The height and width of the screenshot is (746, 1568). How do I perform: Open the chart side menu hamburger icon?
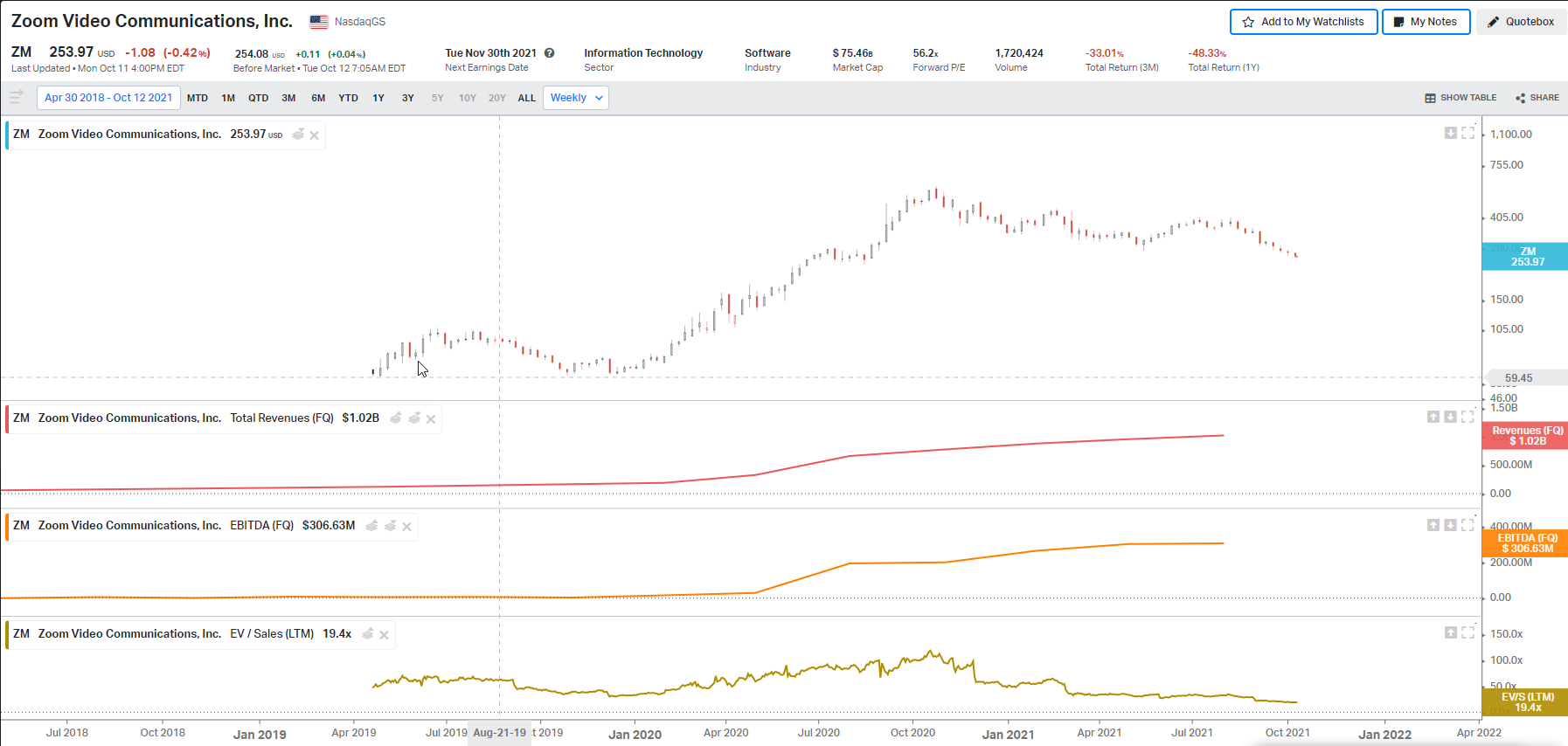click(16, 97)
